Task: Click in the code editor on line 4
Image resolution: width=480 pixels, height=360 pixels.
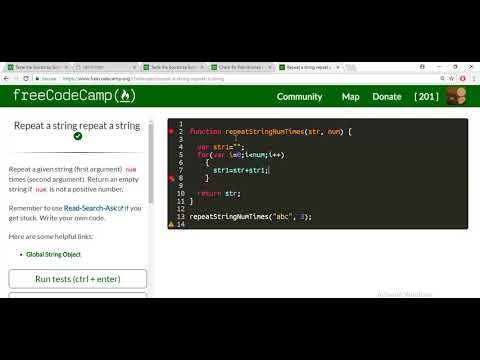Action: (221, 147)
